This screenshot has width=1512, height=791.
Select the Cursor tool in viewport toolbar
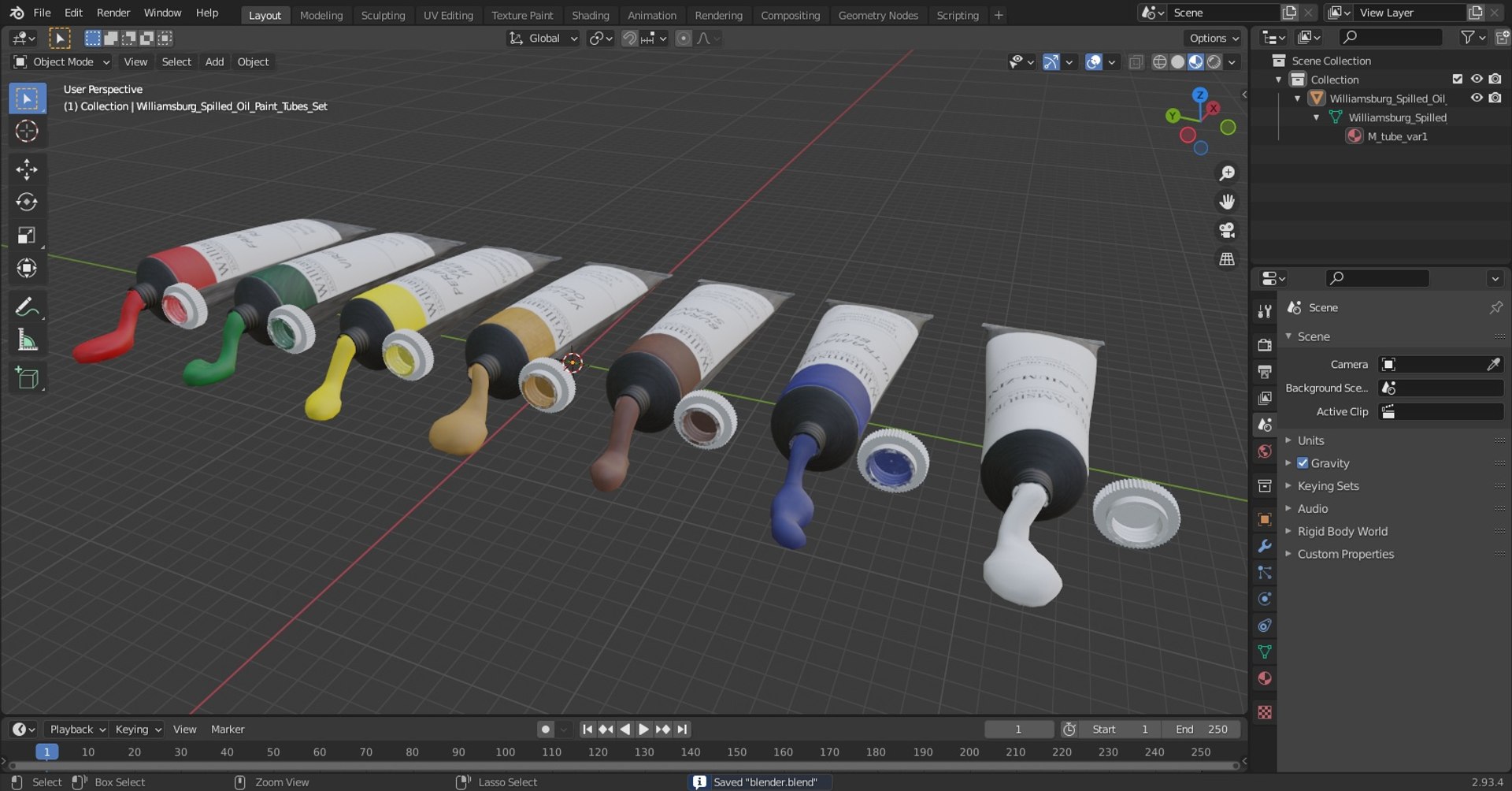point(27,131)
